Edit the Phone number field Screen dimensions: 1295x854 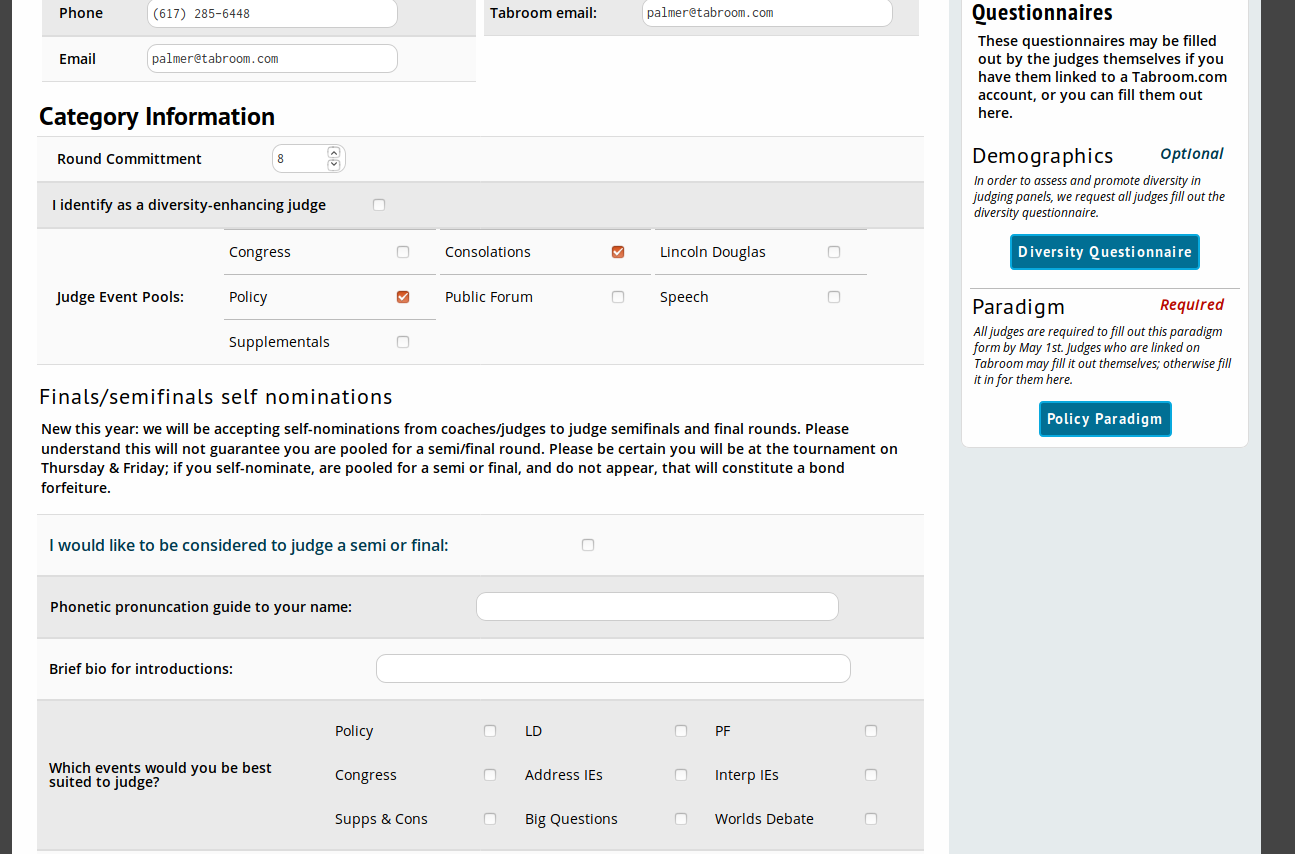(x=271, y=14)
